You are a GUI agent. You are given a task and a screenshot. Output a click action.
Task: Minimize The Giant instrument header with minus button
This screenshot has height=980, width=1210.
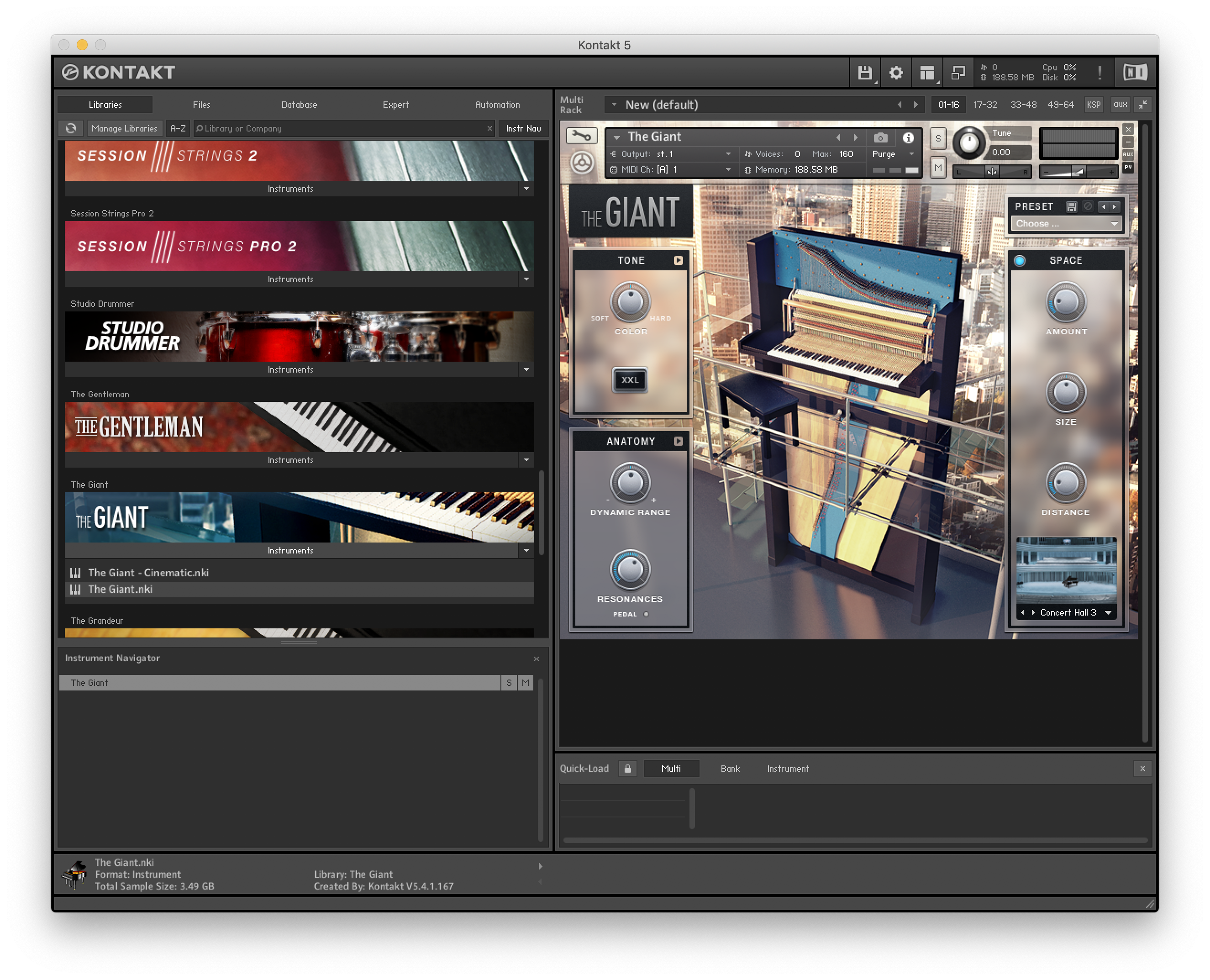tap(1128, 142)
